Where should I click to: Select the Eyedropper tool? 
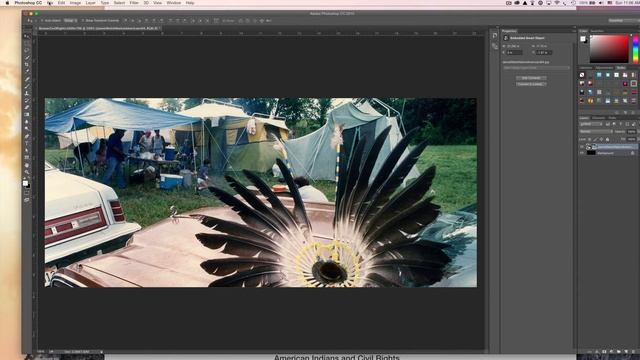tap(27, 72)
